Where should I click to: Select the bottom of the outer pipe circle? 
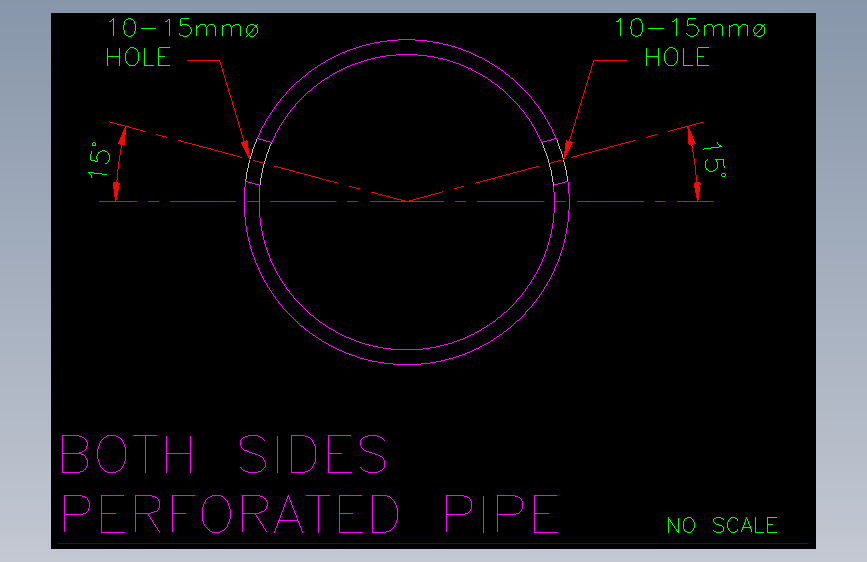tap(407, 364)
